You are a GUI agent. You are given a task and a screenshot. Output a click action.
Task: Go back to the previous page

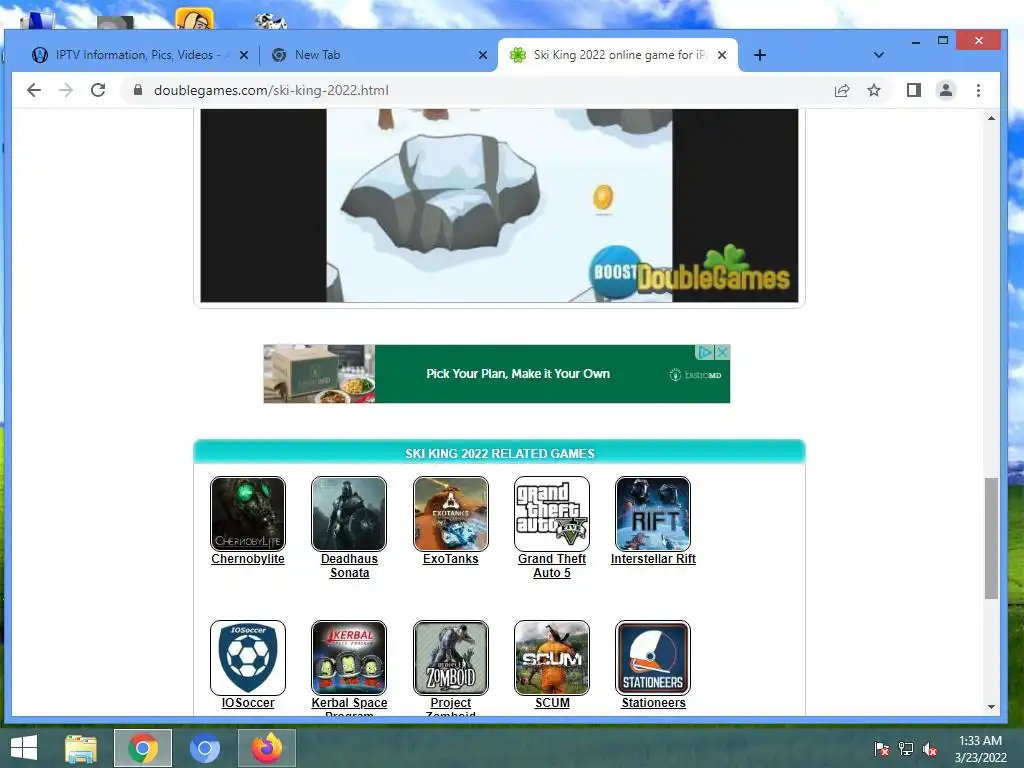(x=34, y=90)
